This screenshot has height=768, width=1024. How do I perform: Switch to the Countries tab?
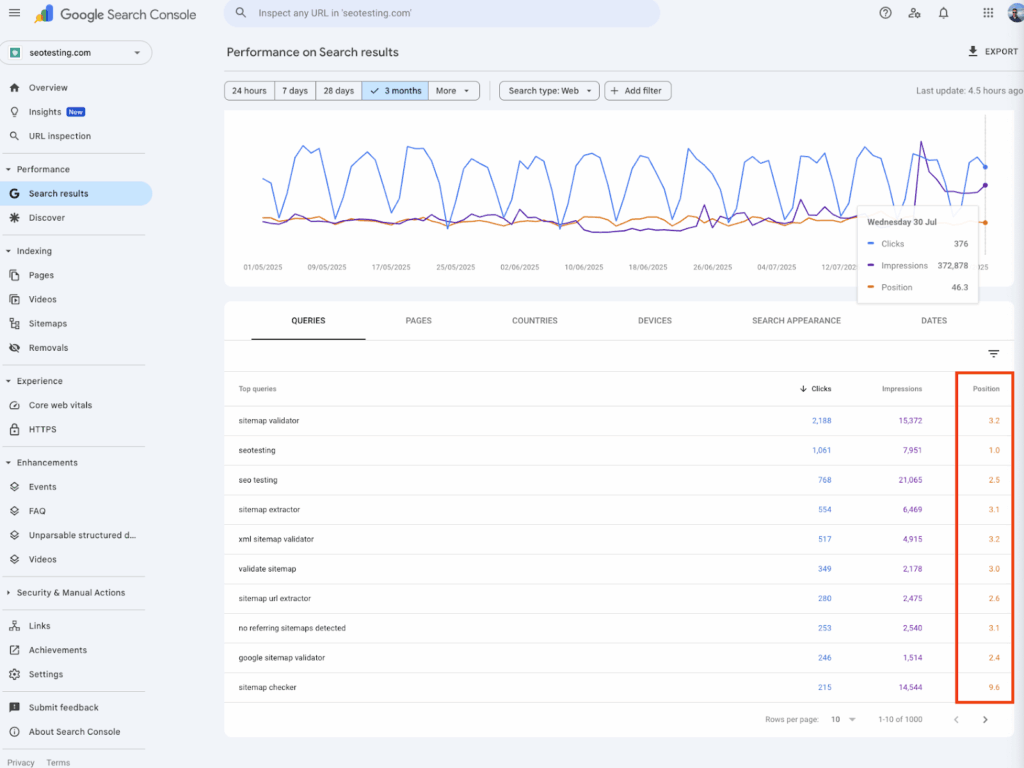click(x=535, y=321)
